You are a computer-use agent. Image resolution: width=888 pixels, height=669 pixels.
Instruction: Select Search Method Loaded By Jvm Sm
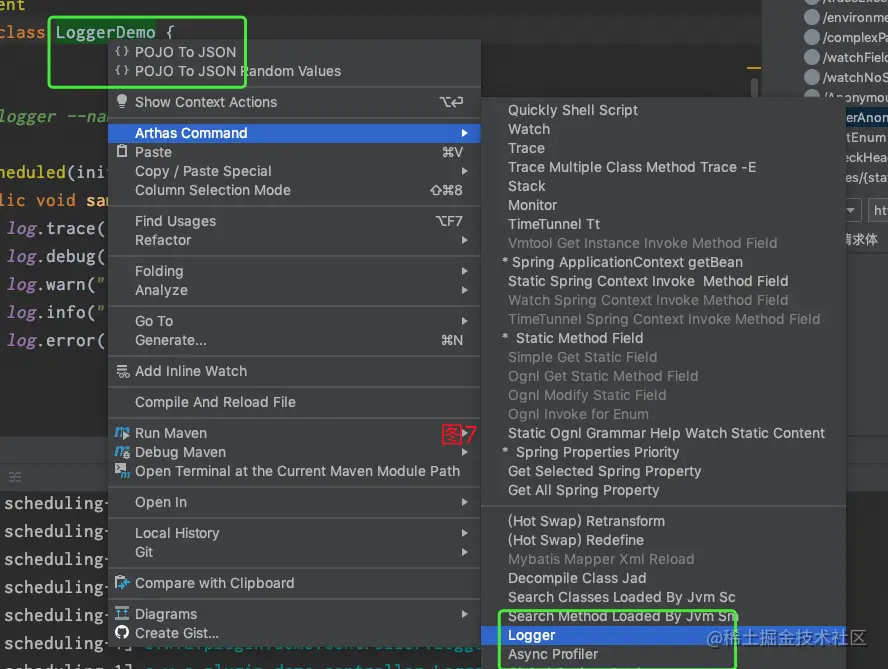pyautogui.click(x=663, y=616)
